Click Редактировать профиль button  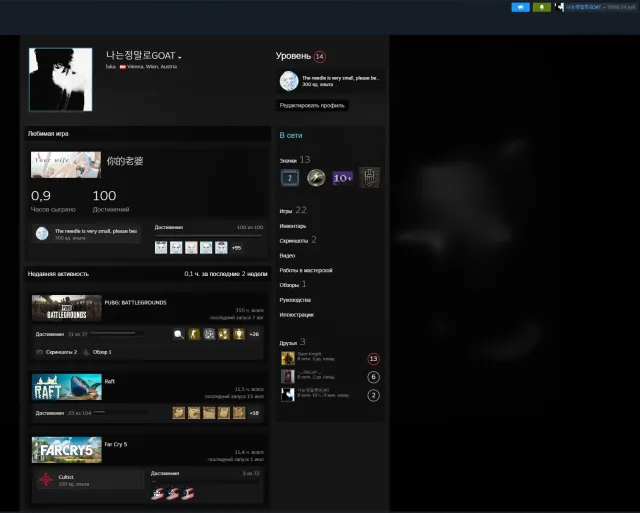[312, 105]
